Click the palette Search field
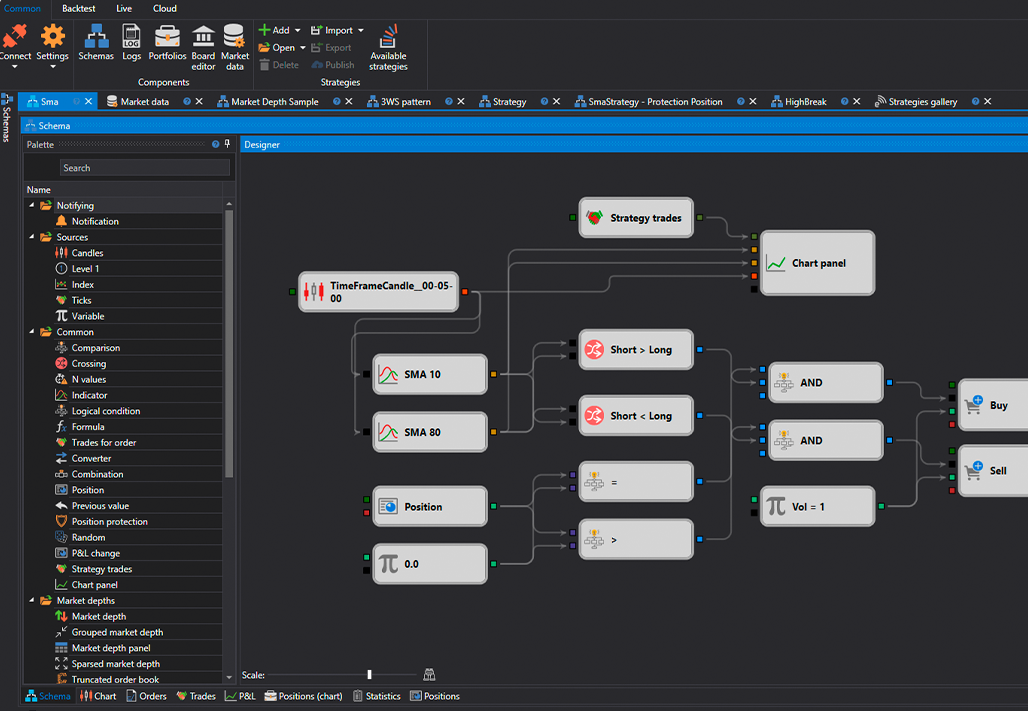This screenshot has width=1028, height=711. [144, 168]
